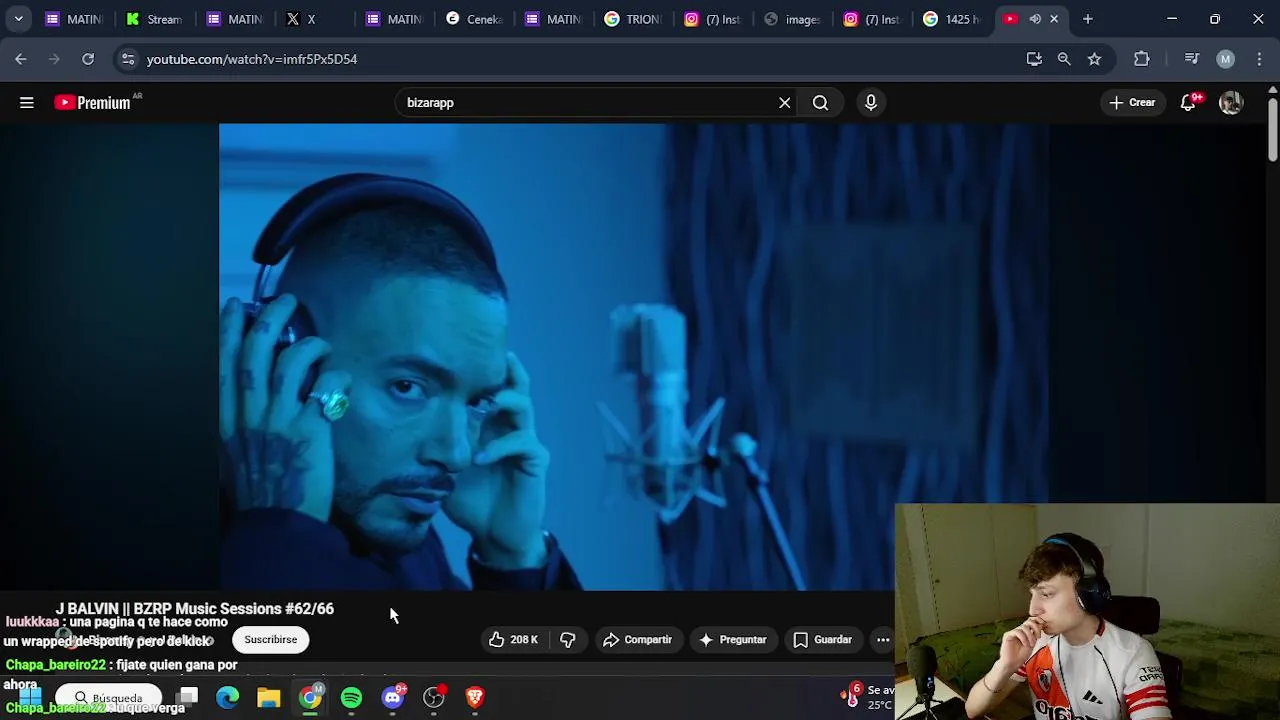Clear the search text with the X
1280x720 pixels.
[785, 102]
